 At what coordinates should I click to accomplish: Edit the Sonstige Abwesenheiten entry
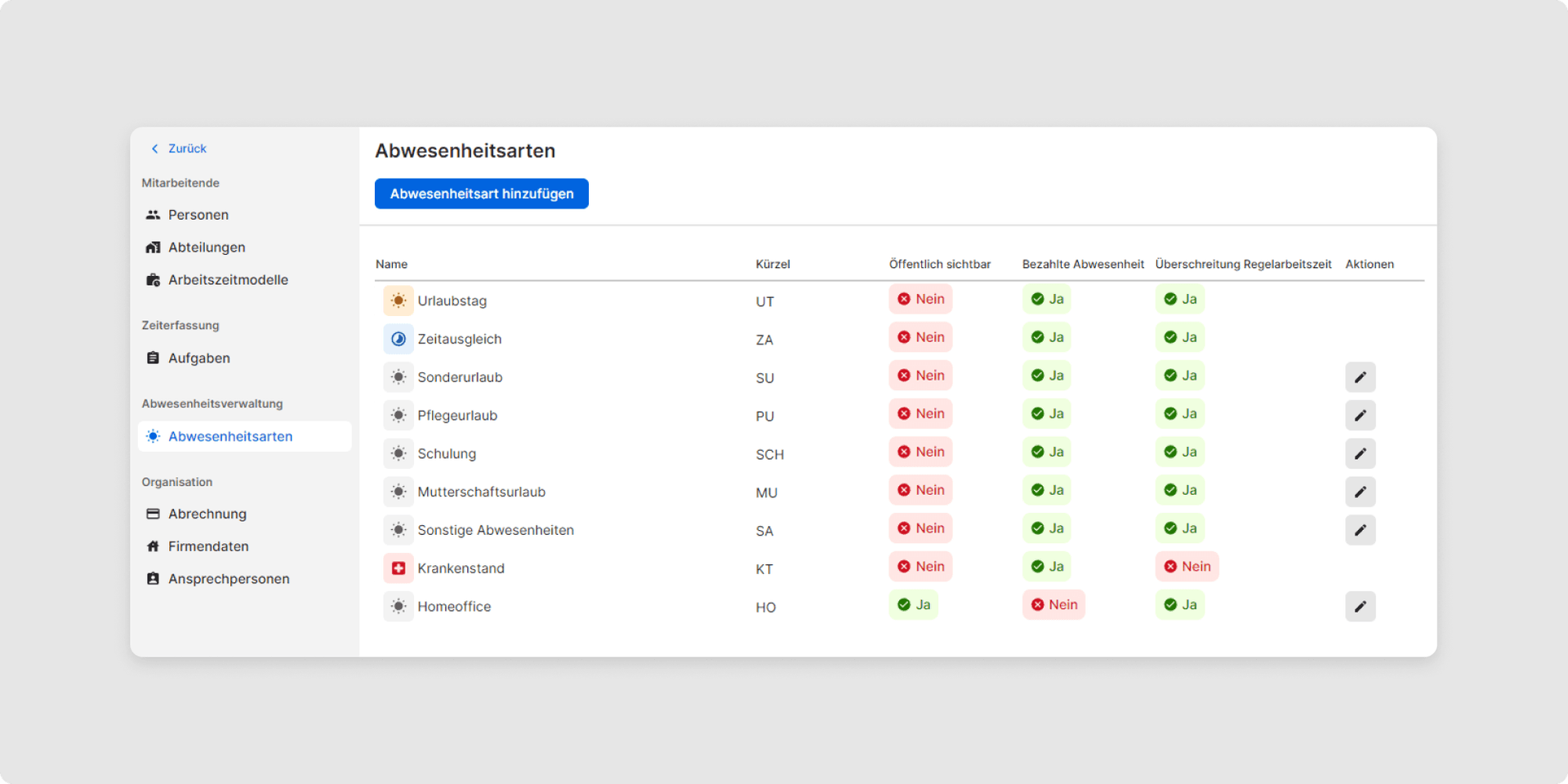coord(1360,531)
